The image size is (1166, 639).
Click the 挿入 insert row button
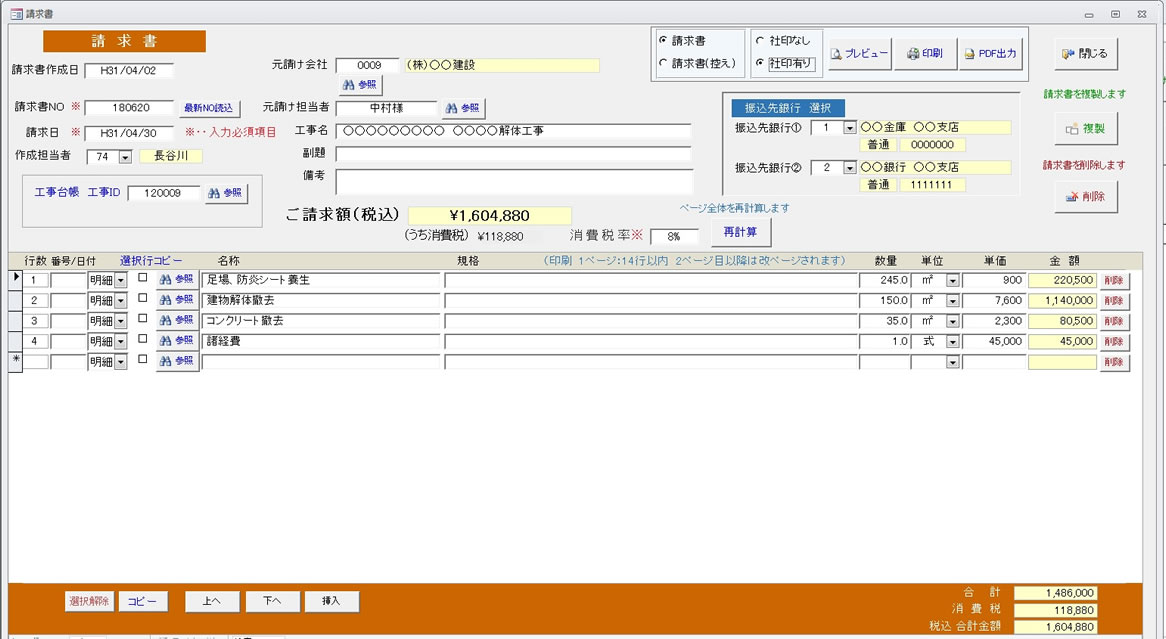point(330,601)
